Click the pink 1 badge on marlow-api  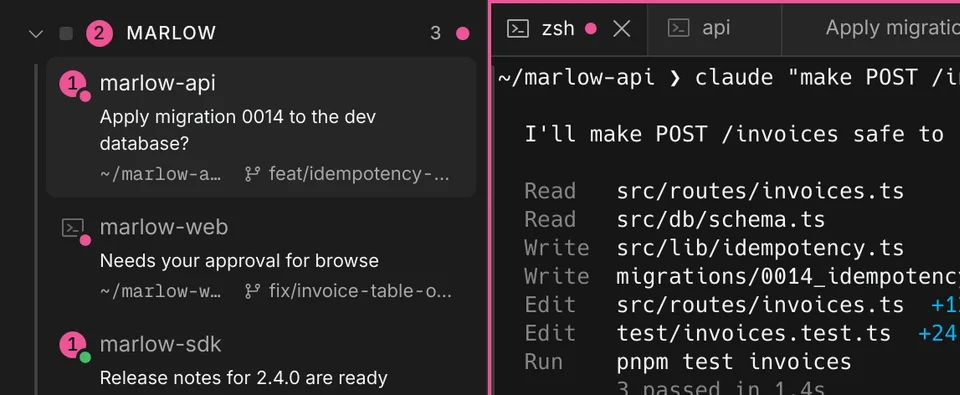(x=73, y=84)
